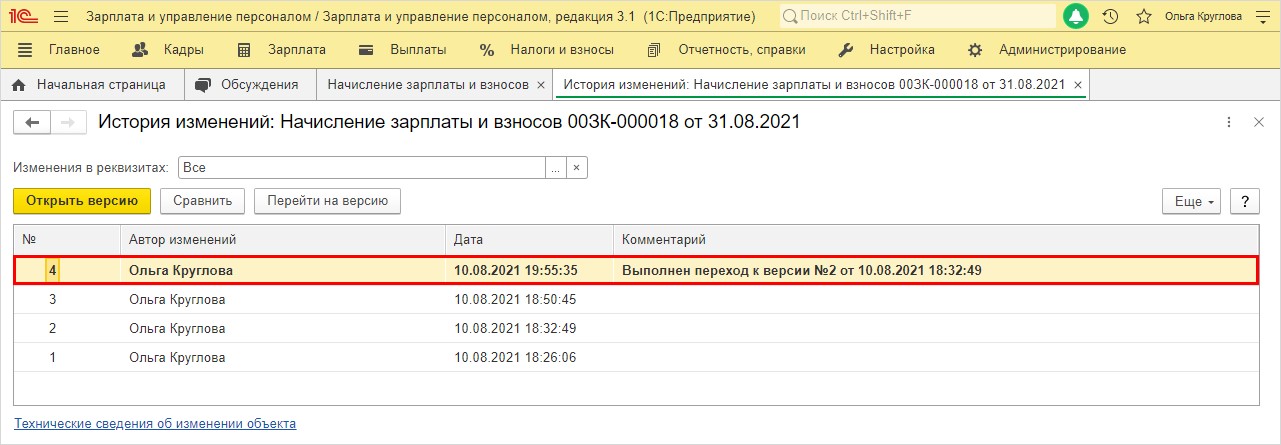Open the history clock icon
This screenshot has height=445, width=1281.
(1110, 16)
